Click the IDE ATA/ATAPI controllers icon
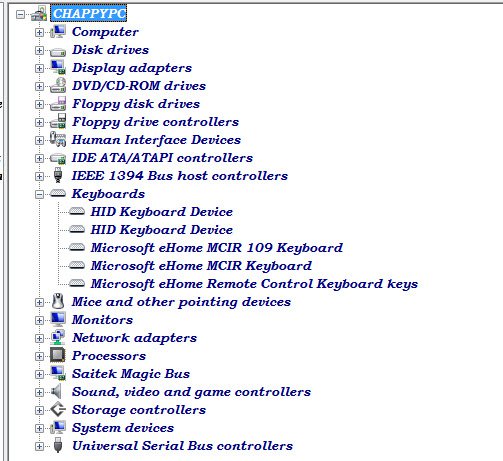This screenshot has width=503, height=461. 58,158
